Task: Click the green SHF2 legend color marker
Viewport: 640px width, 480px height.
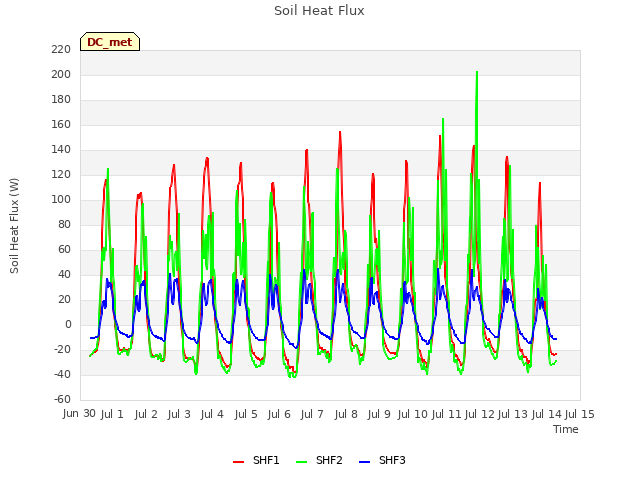Action: pos(301,462)
